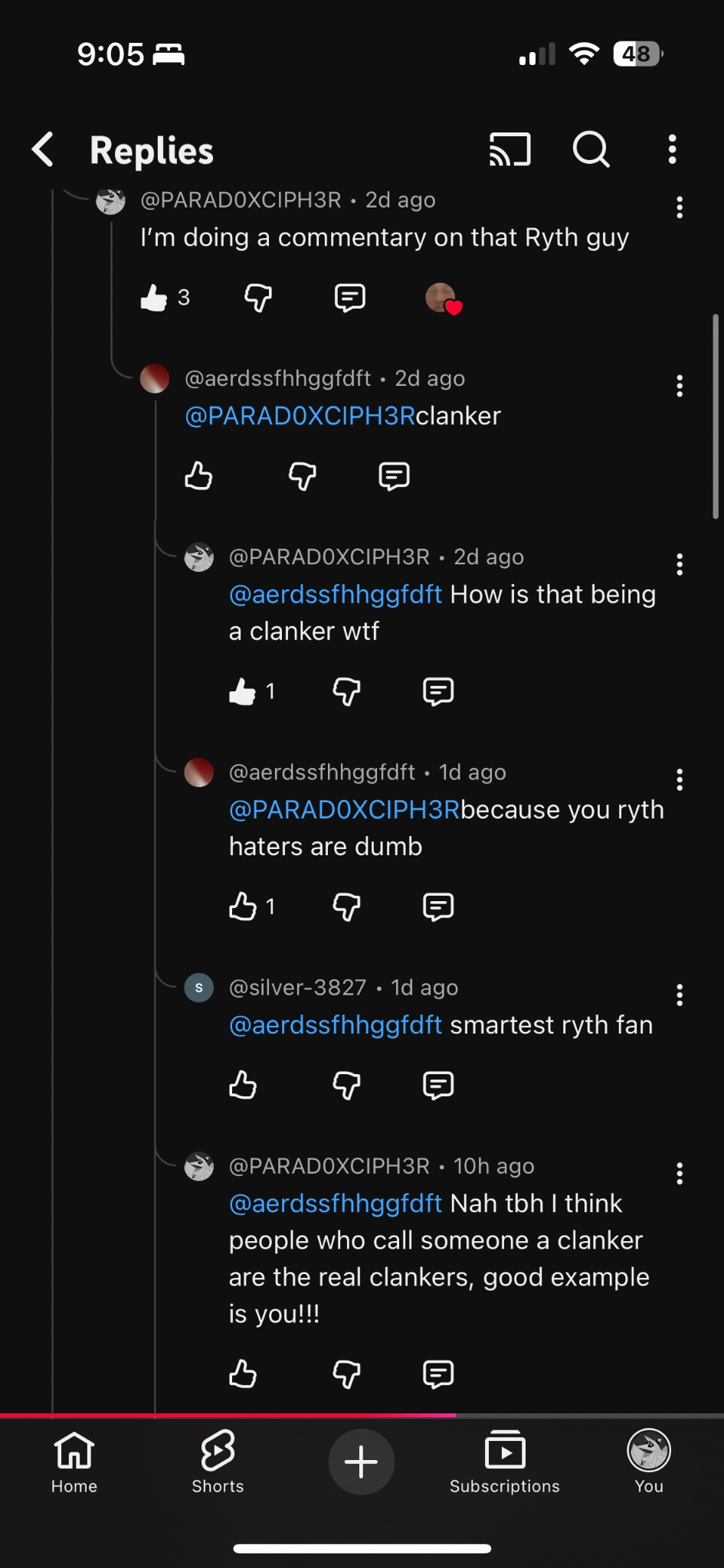This screenshot has height=1568, width=724.
Task: Go back from the Replies screen
Action: pyautogui.click(x=43, y=149)
